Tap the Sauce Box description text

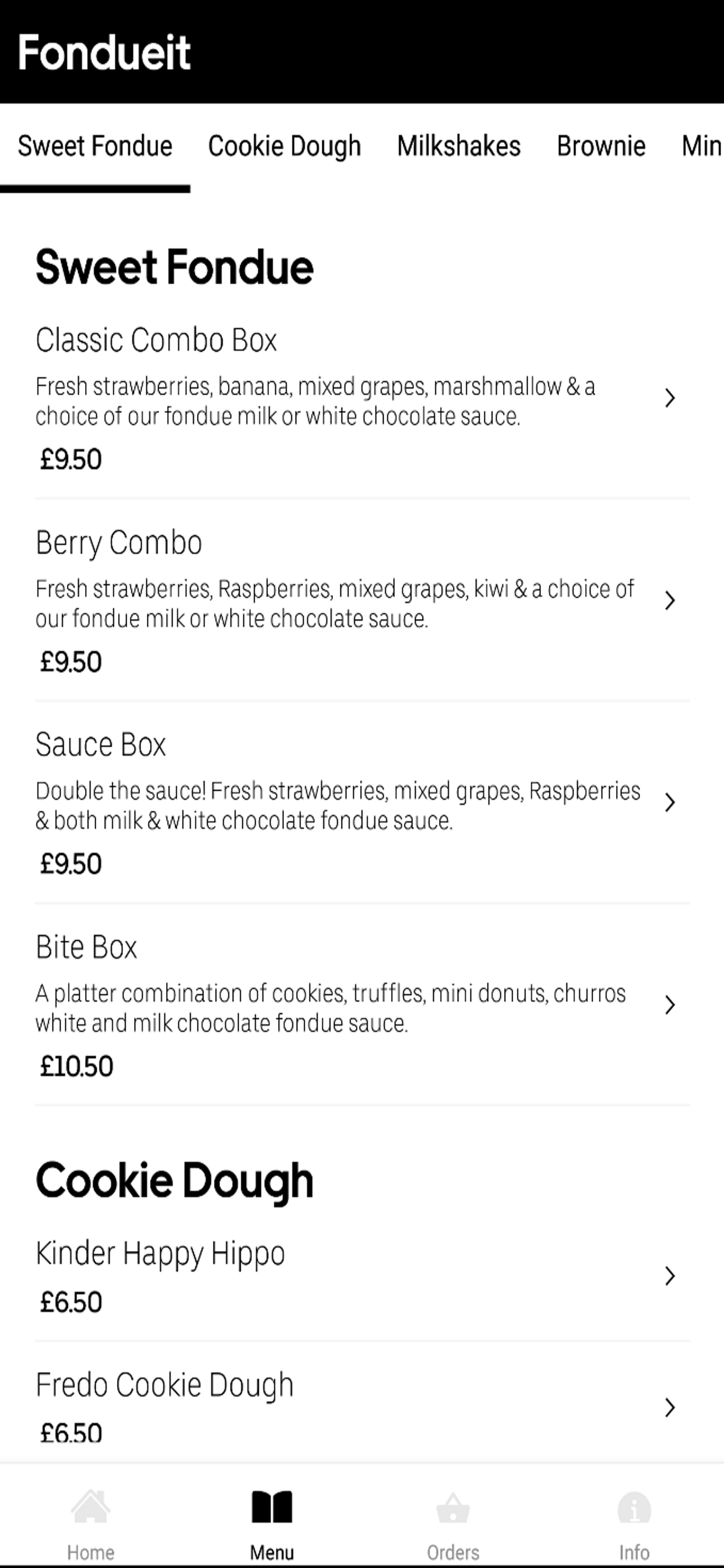[338, 806]
